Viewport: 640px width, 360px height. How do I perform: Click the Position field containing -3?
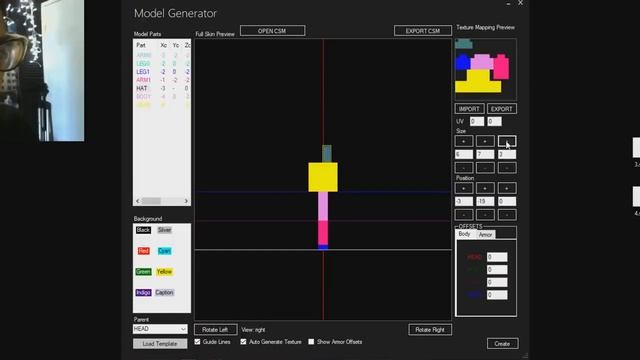coord(464,201)
